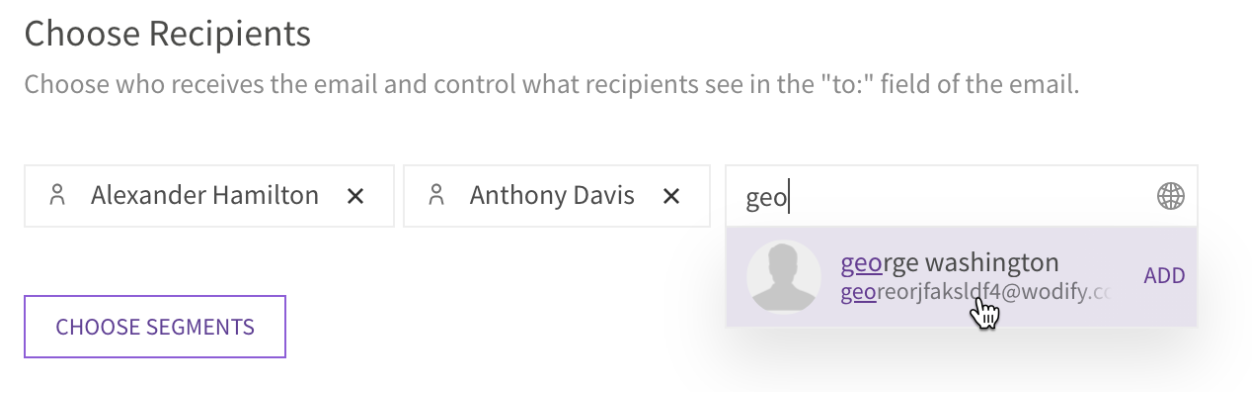The width and height of the screenshot is (1252, 398).
Task: Focus the recipient search field containing "geo"
Action: coord(961,196)
